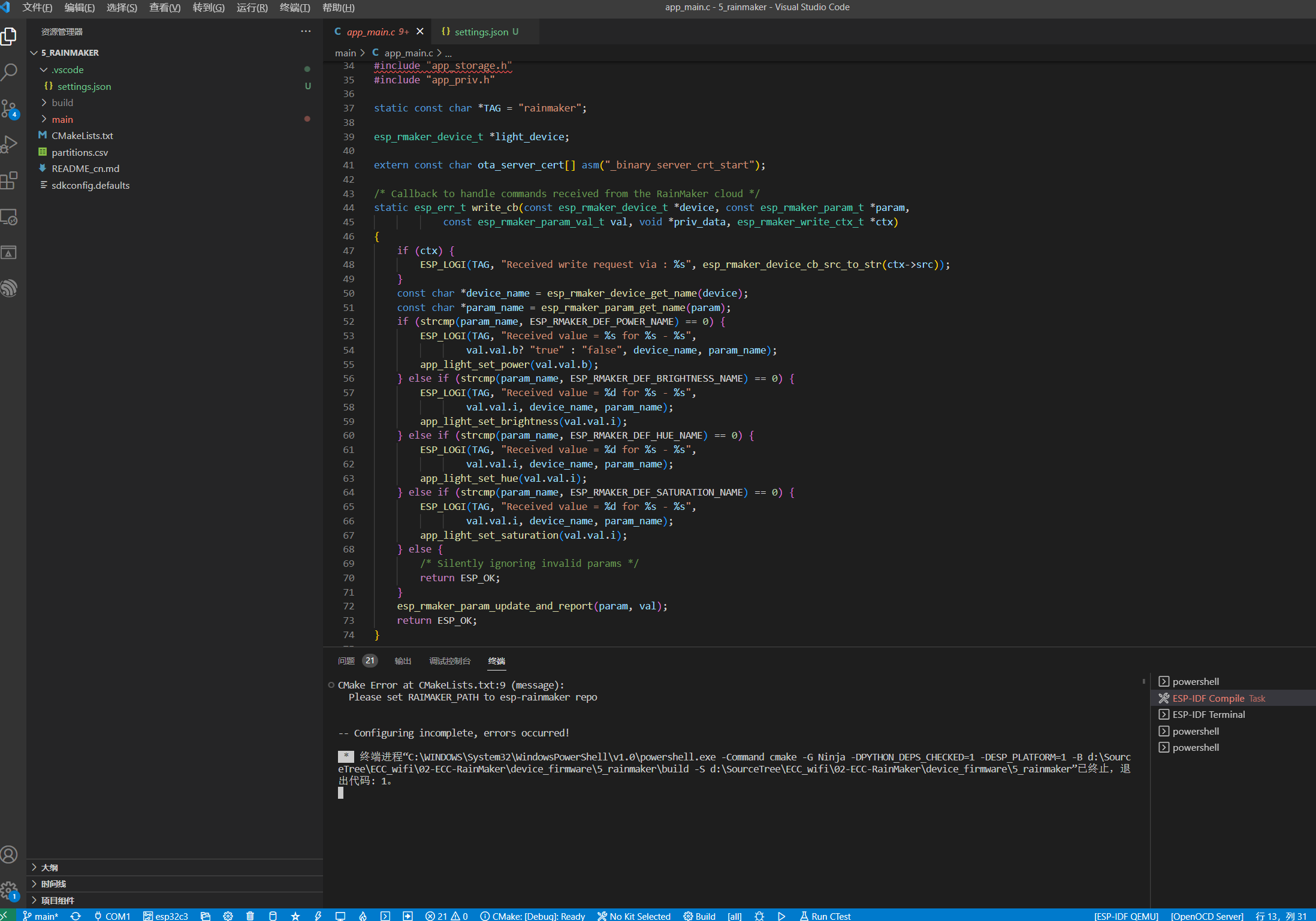Select ESP-IDF Compile Task terminal
This screenshot has height=921, width=1316.
tap(1234, 698)
